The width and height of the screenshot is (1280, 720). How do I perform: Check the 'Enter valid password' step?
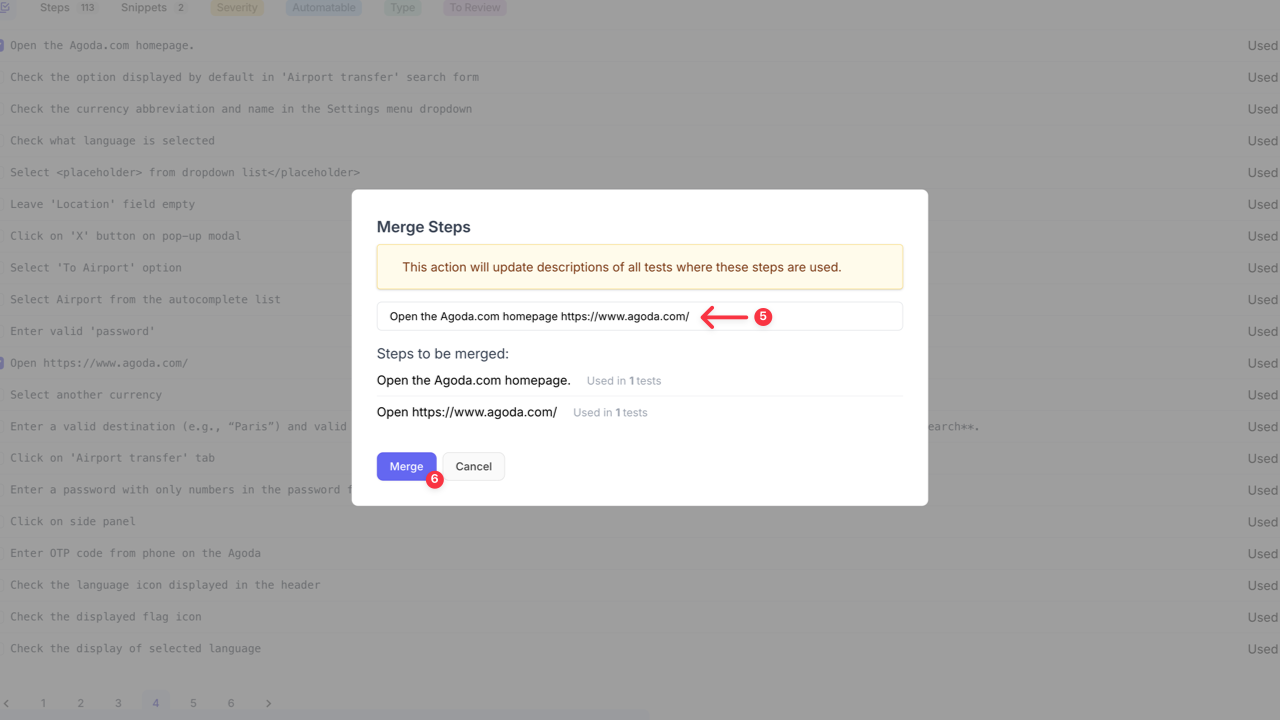3,331
